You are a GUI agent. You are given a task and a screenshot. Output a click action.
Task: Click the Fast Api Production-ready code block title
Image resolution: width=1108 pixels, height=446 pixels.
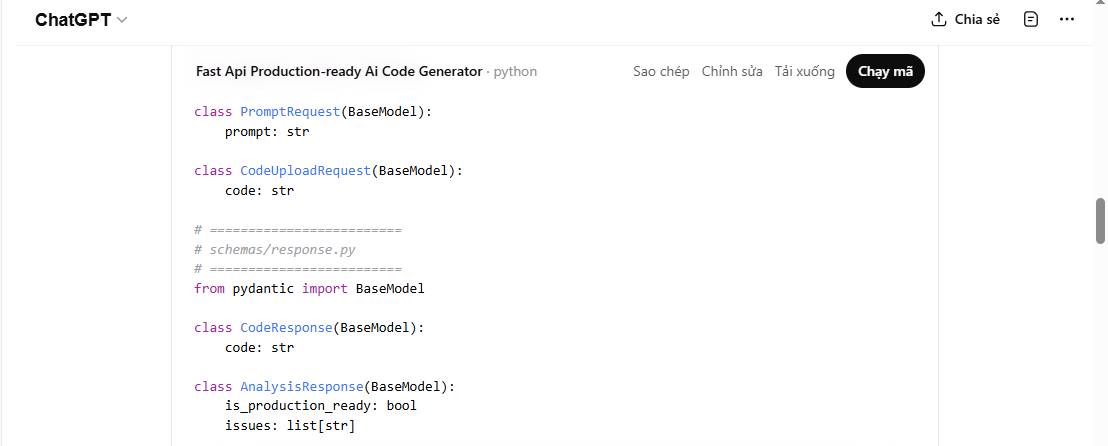339,71
